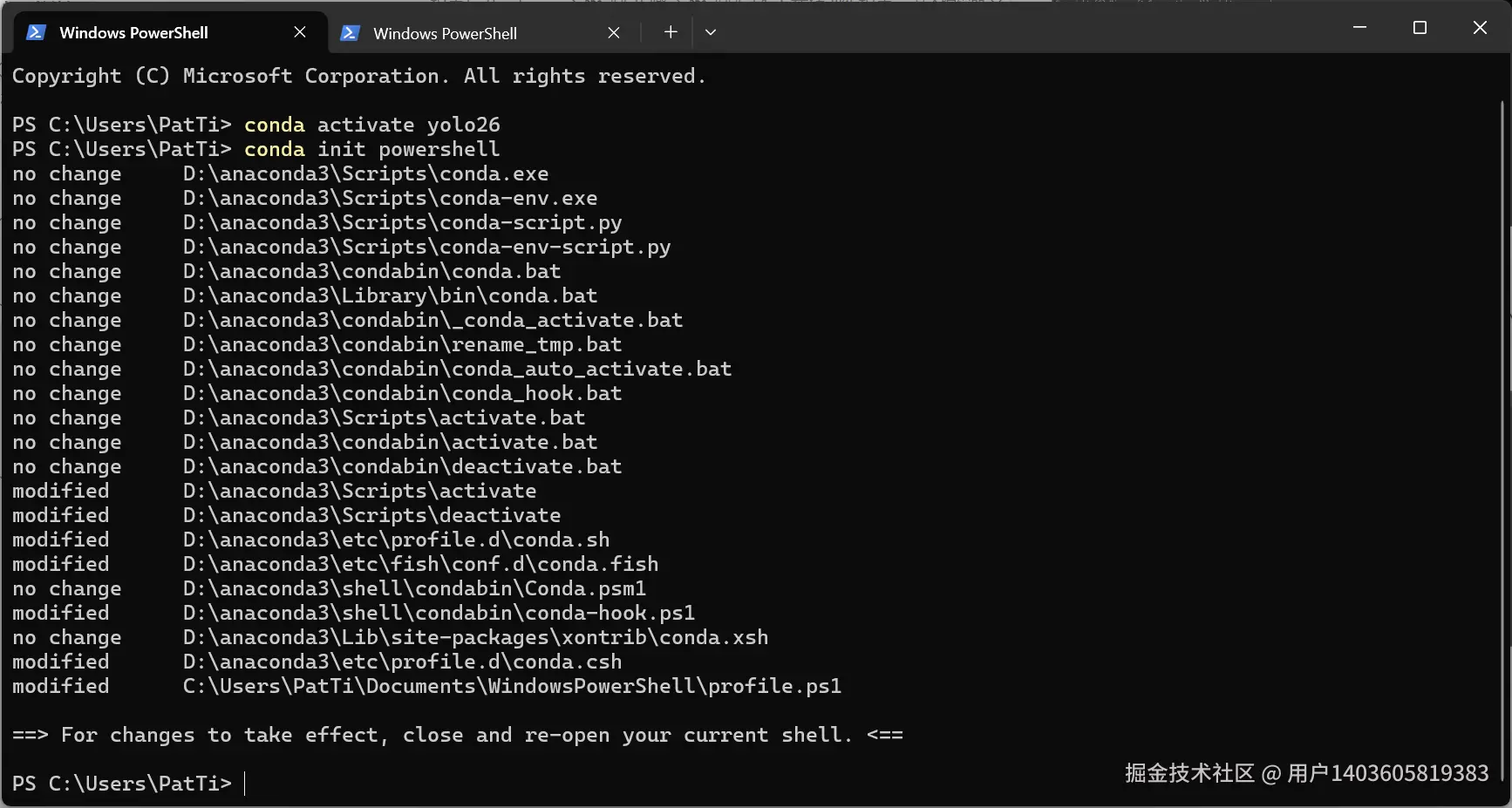Click the PowerShell icon on the active tab
The width and height of the screenshot is (1512, 808).
[36, 32]
